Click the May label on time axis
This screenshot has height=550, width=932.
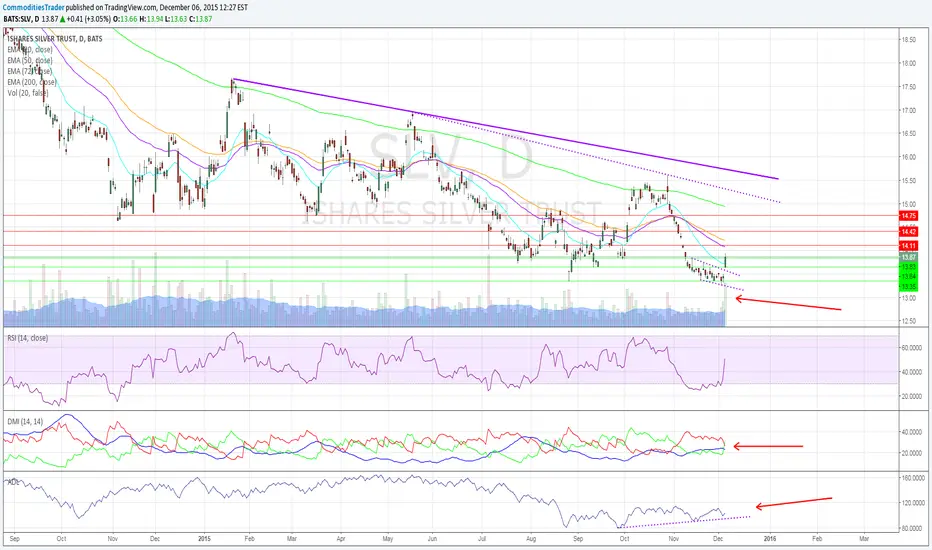coord(388,539)
